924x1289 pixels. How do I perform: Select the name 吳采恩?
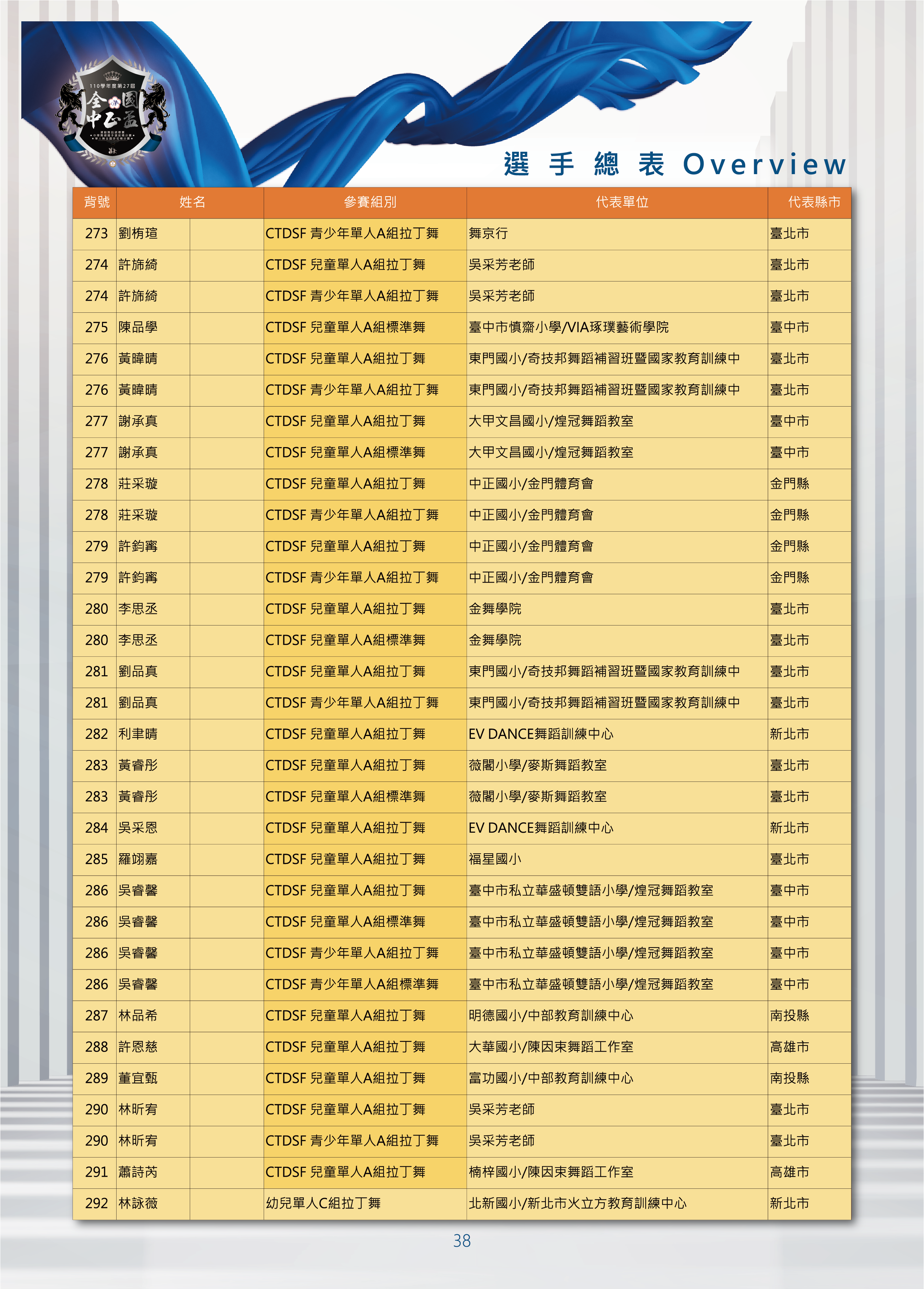(x=138, y=827)
